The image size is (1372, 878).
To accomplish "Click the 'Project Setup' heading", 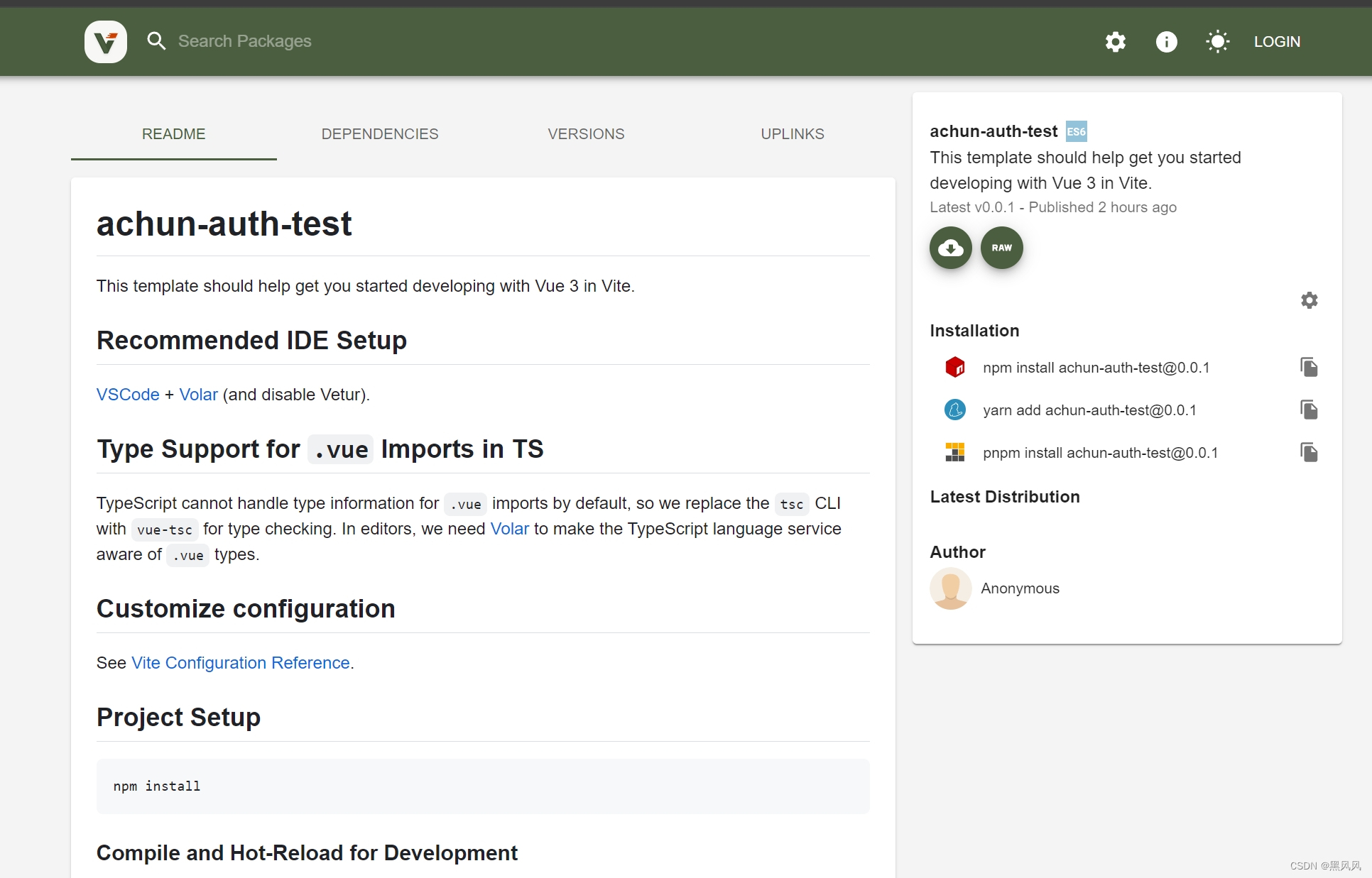I will (178, 718).
